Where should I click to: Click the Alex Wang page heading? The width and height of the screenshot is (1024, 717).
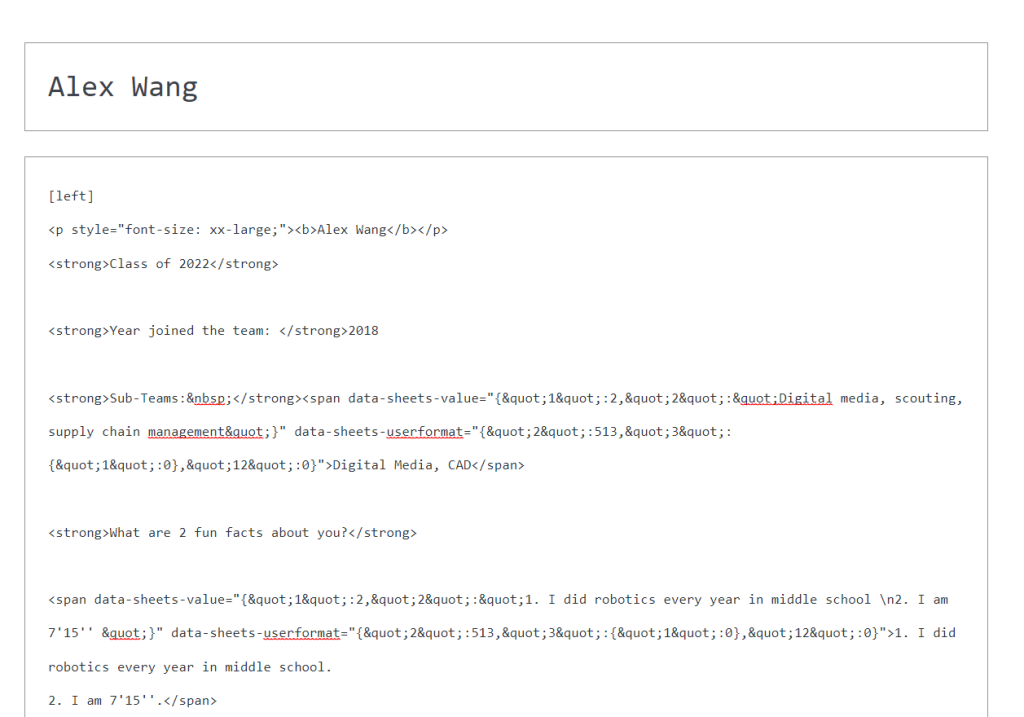(x=122, y=87)
